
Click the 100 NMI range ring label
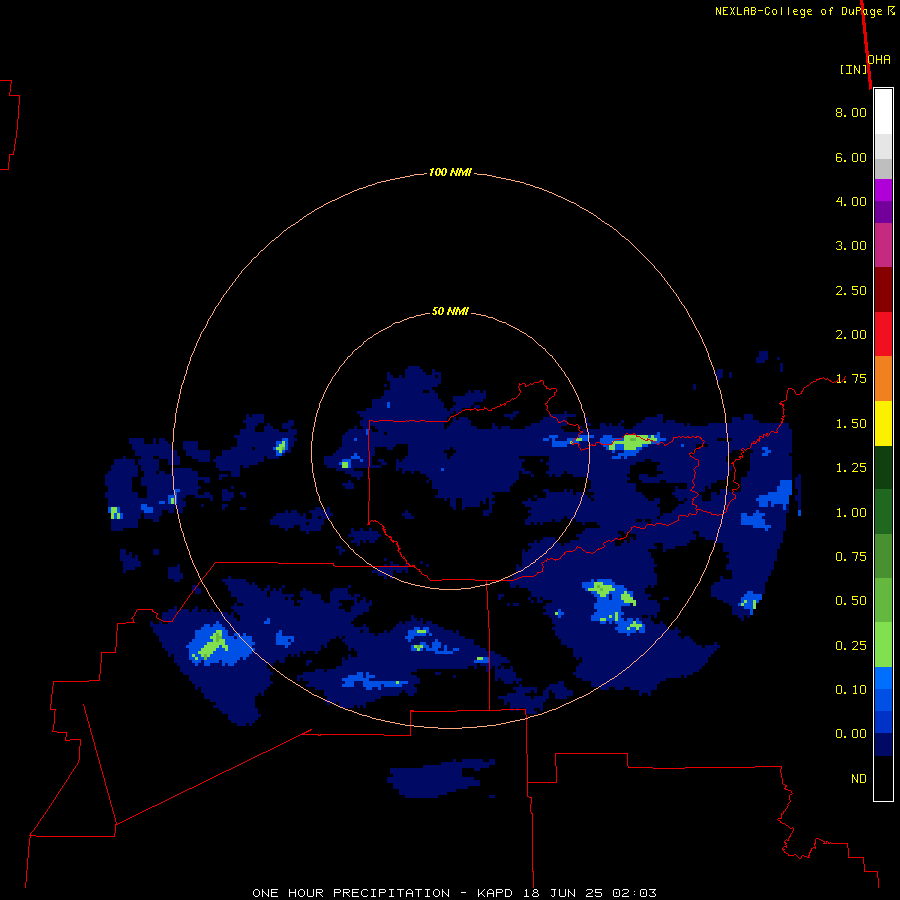click(x=450, y=172)
